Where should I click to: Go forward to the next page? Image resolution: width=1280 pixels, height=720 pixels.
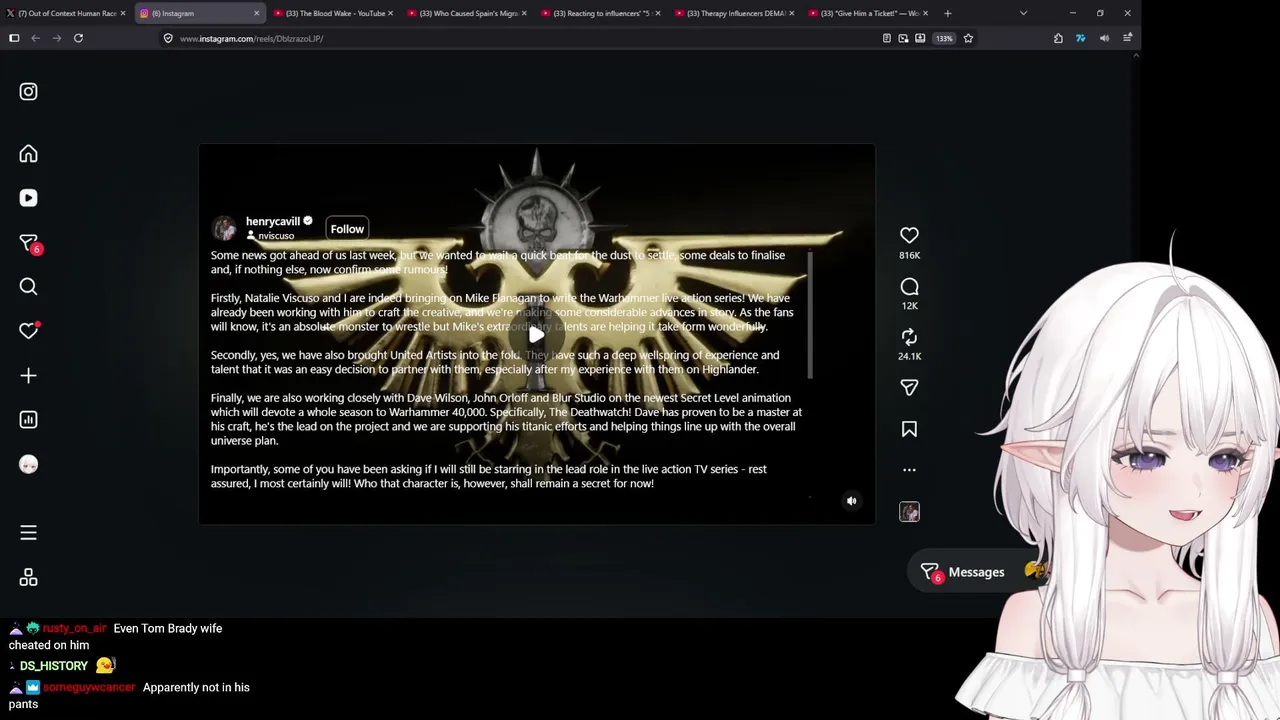click(x=56, y=38)
